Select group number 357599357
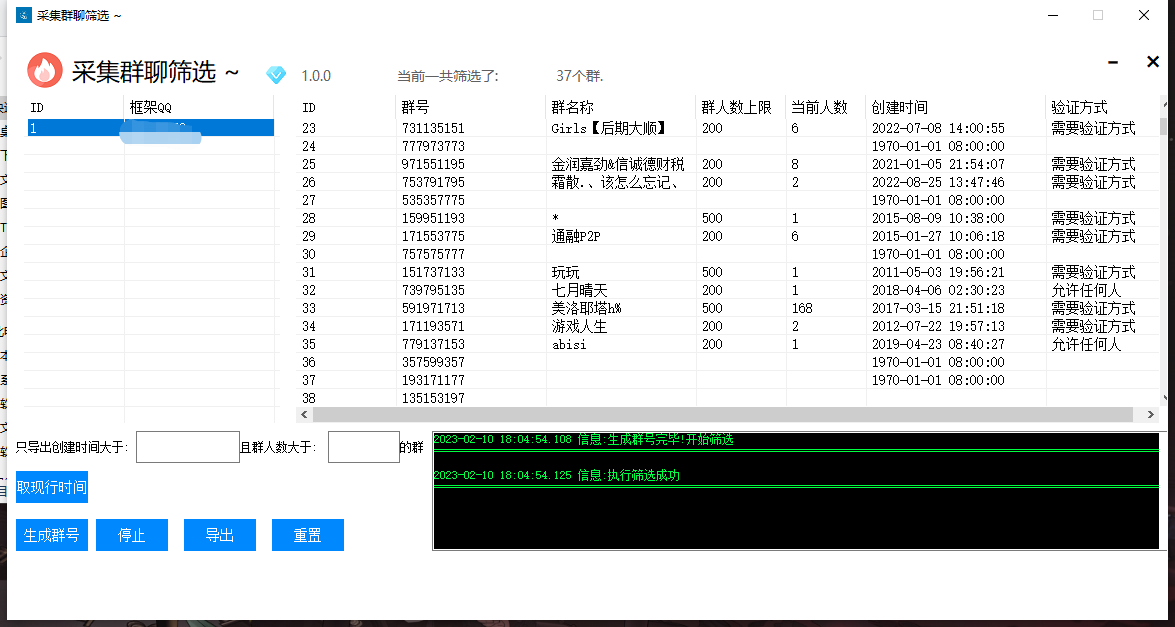 pos(433,362)
